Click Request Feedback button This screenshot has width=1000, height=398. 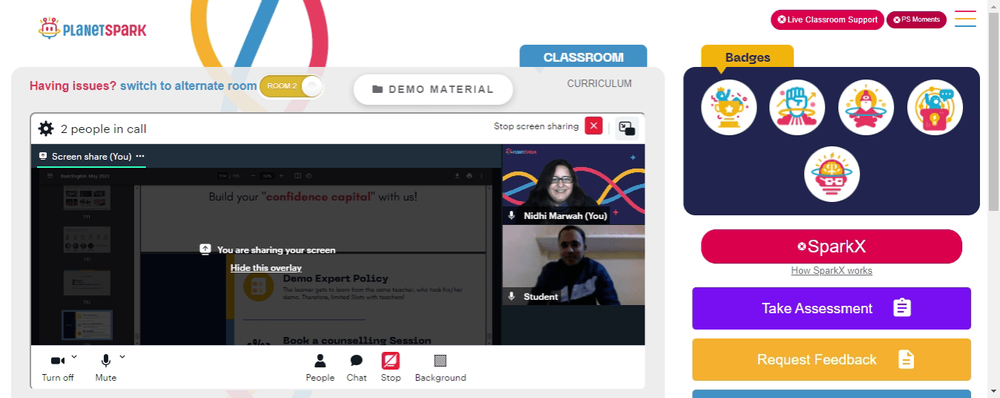coord(832,360)
